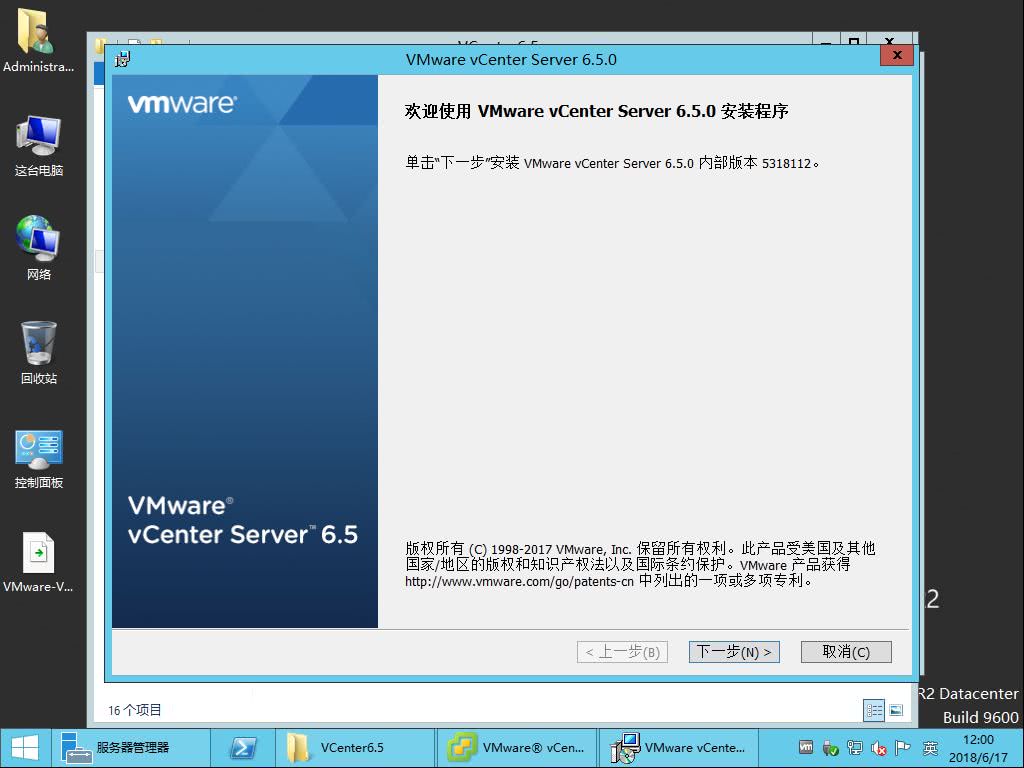Select the VMware-V... file on desktop

[x=39, y=562]
